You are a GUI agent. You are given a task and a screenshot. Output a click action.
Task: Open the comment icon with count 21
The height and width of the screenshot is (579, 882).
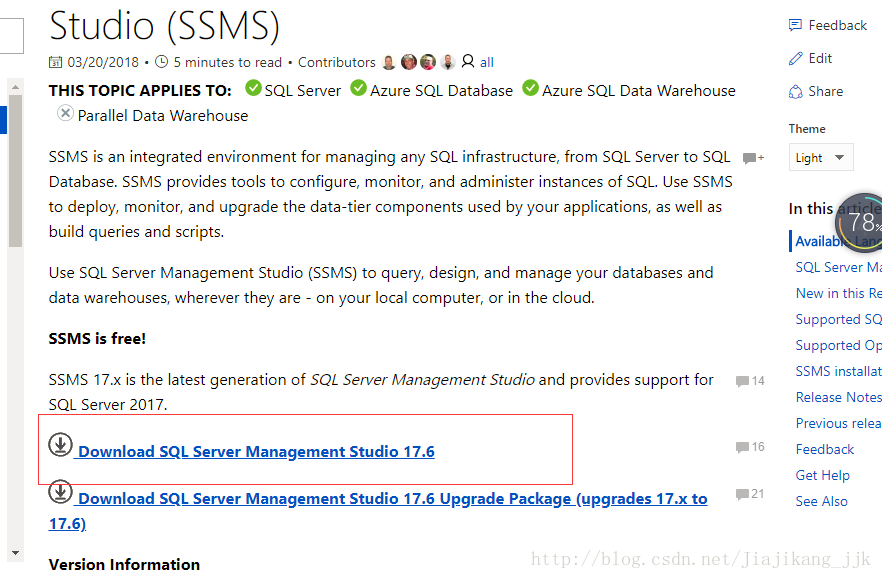tap(742, 494)
